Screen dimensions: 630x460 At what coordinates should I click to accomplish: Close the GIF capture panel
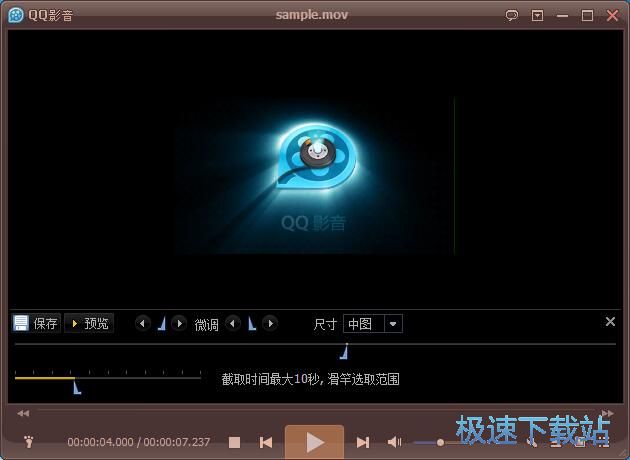coord(610,321)
